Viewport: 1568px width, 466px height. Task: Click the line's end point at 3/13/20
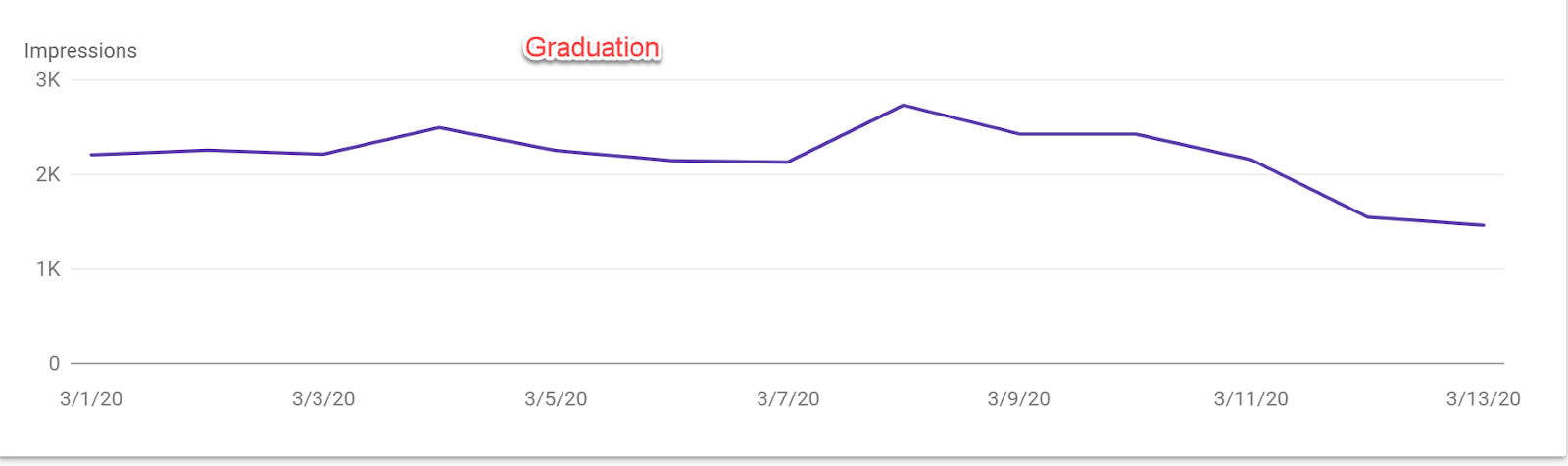[1484, 225]
